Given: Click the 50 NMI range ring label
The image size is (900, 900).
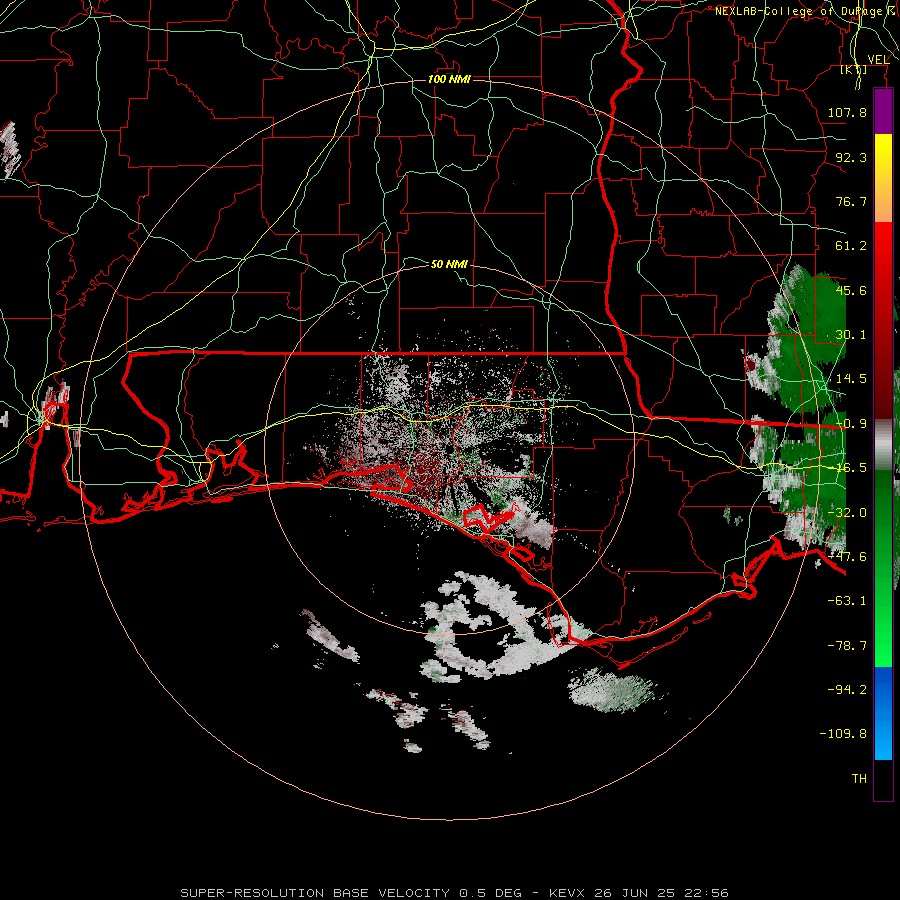Looking at the screenshot, I should coord(449,264).
